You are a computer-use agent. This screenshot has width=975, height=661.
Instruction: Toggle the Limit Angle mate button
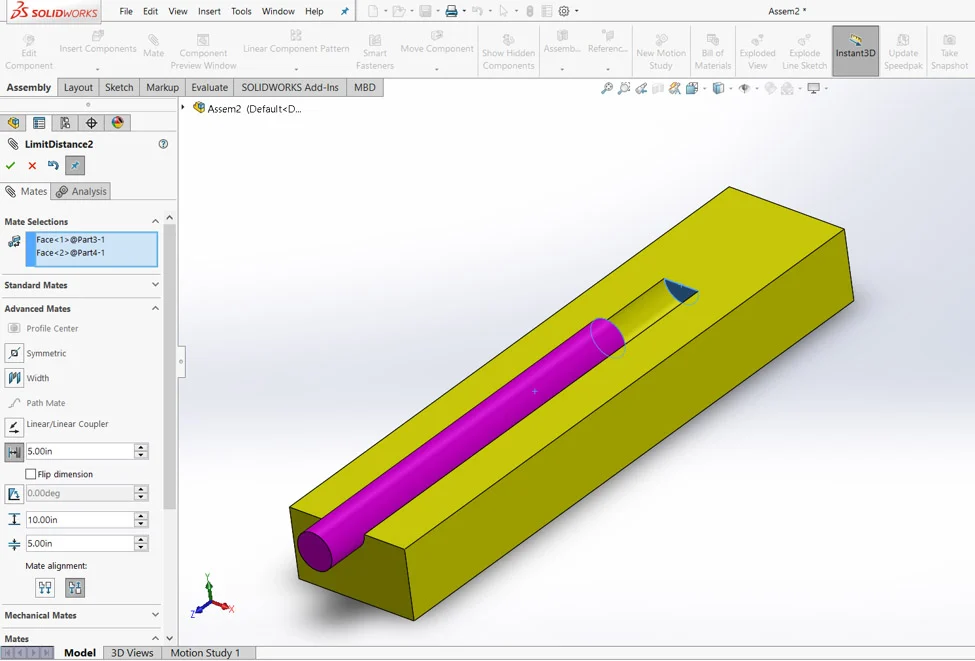coord(14,494)
